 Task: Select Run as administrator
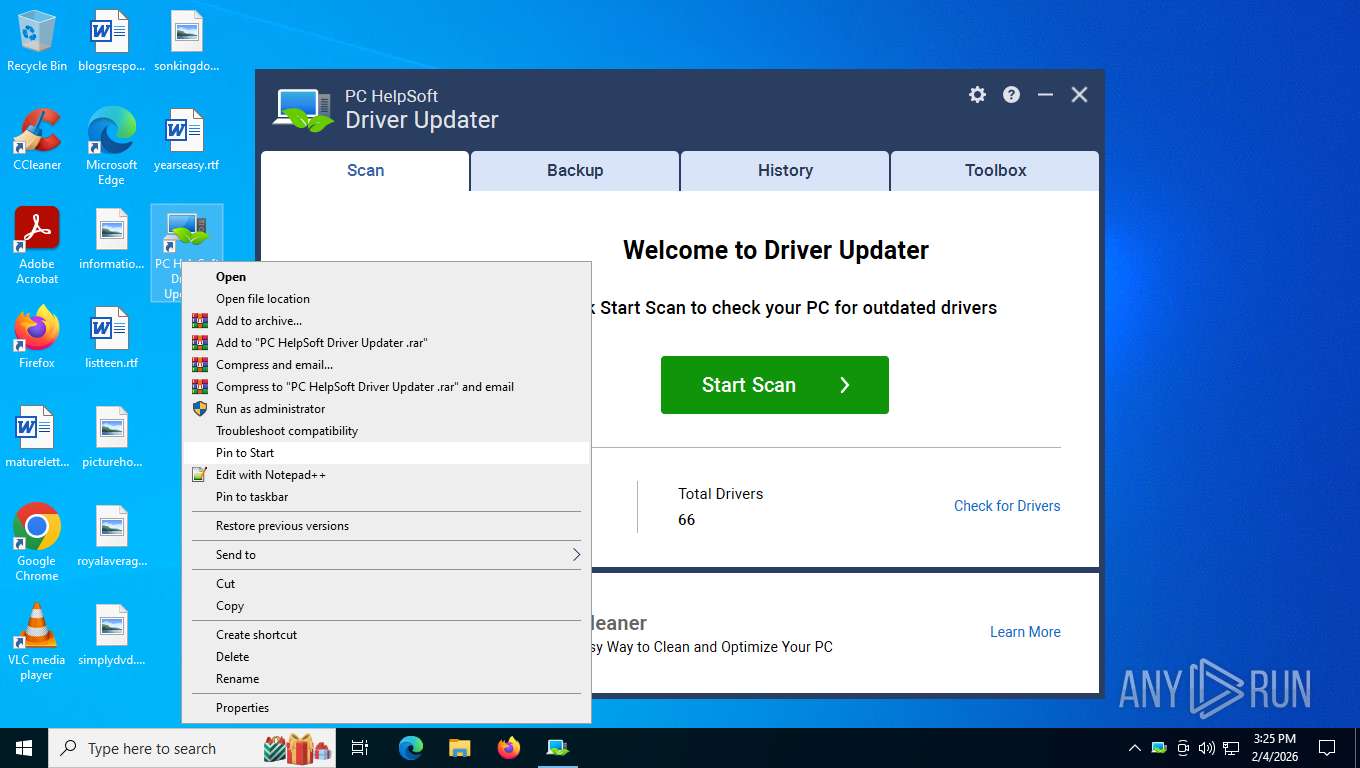click(386, 409)
